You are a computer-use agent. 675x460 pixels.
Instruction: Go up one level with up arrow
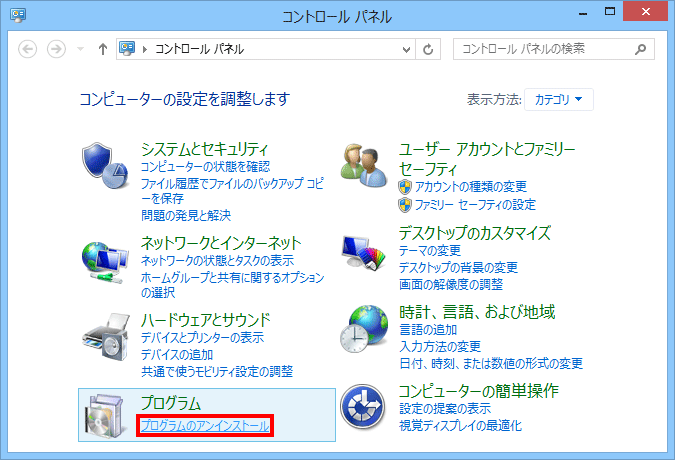102,49
